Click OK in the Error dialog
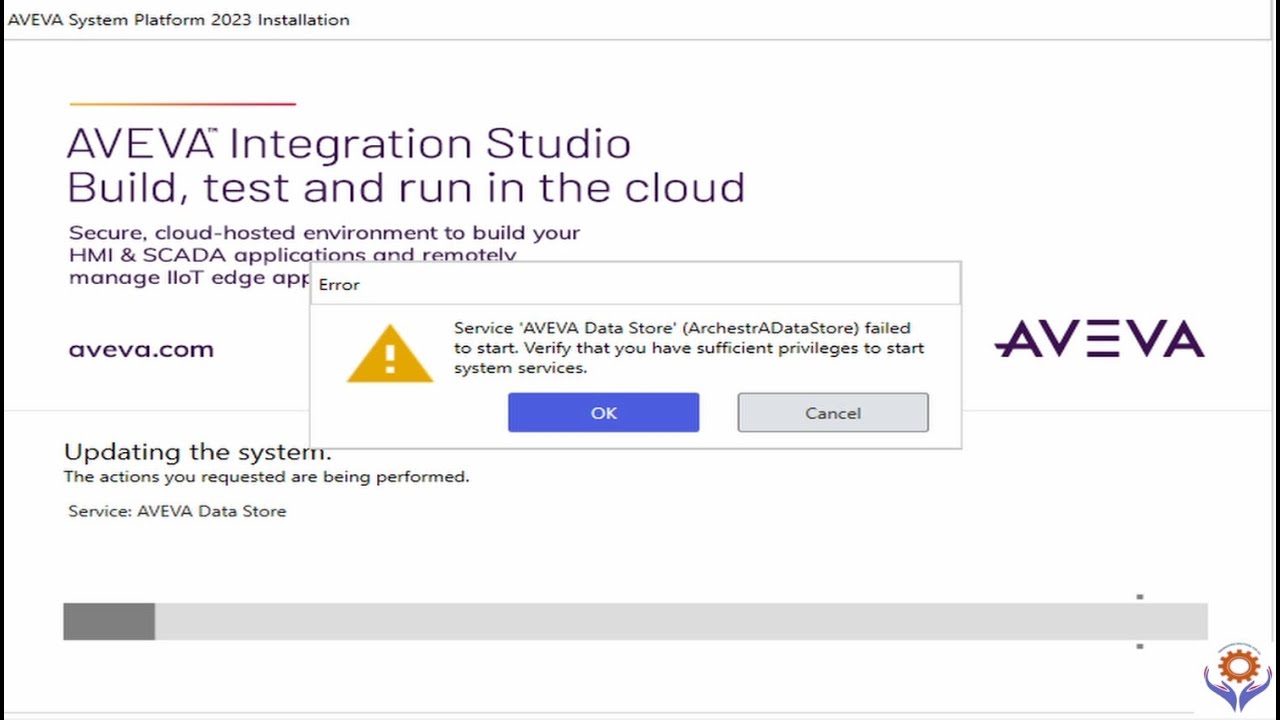 (x=603, y=413)
